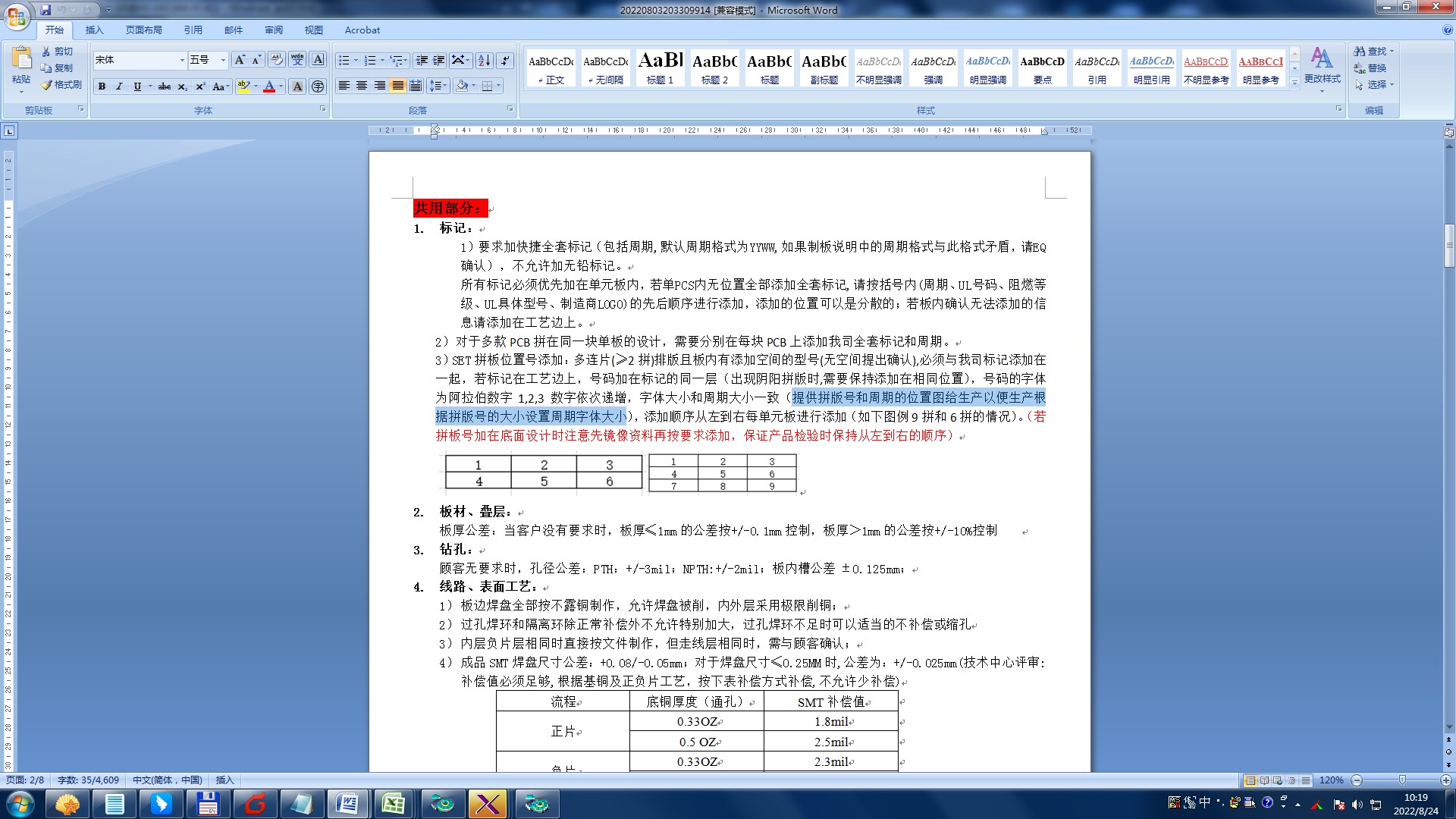Open the font size 五号 dropdown
This screenshot has height=819, width=1456.
[x=223, y=60]
